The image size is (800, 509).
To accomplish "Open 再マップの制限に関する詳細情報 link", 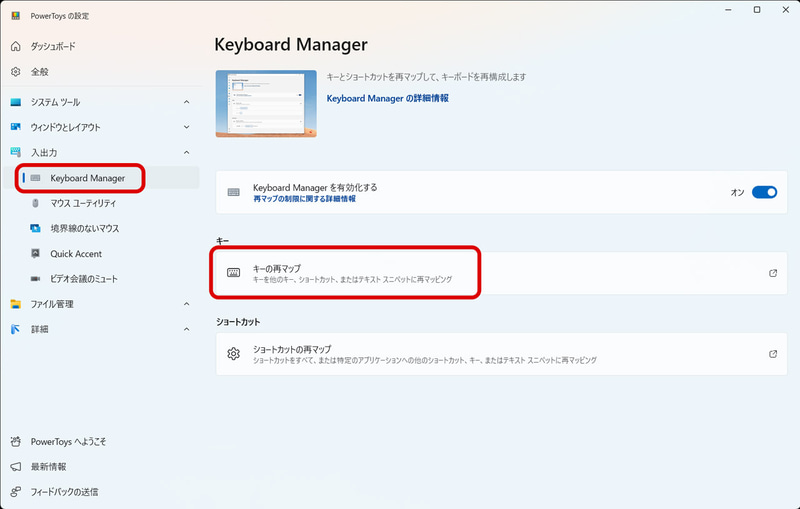I will click(x=304, y=199).
